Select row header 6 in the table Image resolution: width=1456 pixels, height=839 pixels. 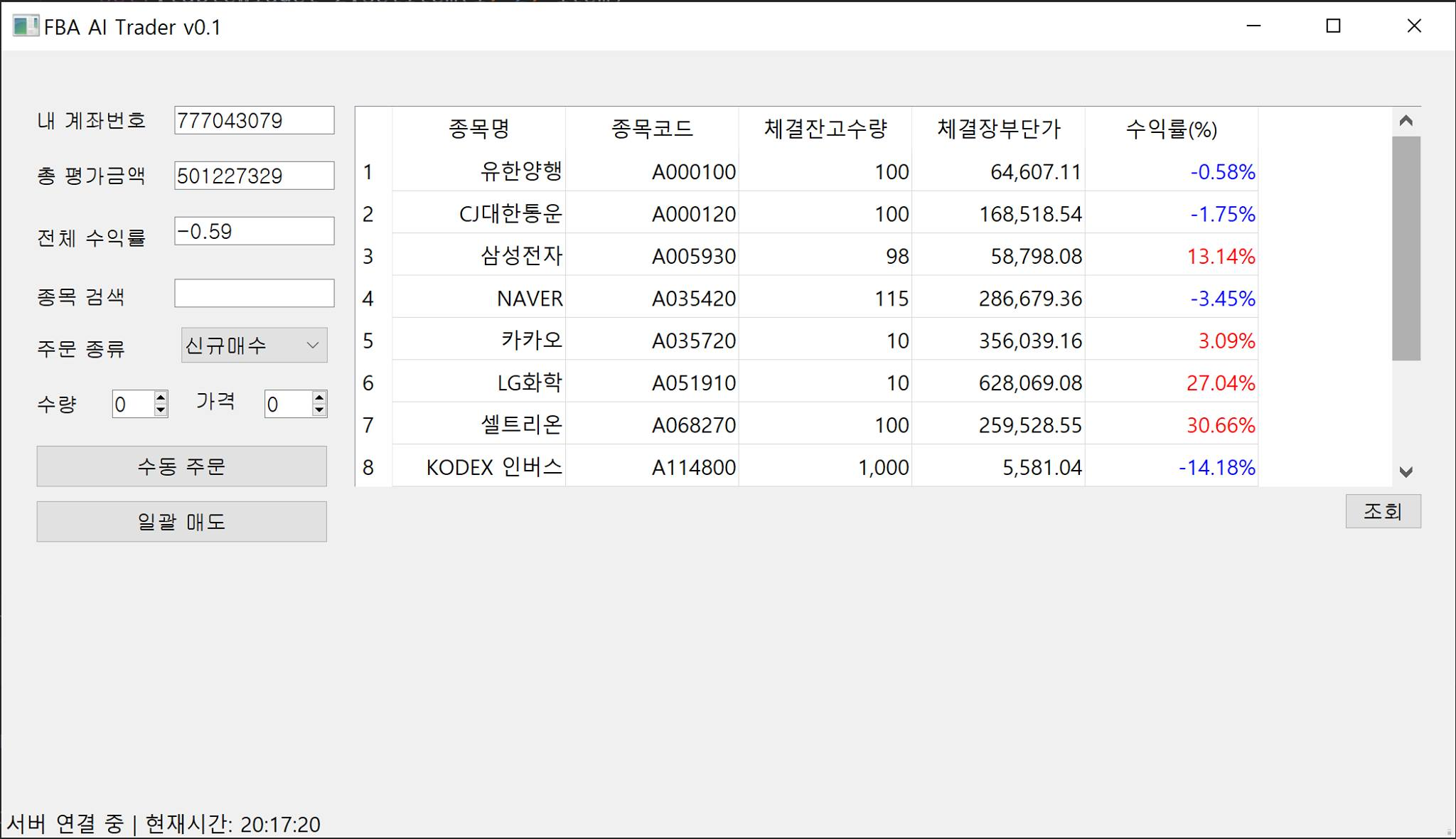(x=374, y=383)
